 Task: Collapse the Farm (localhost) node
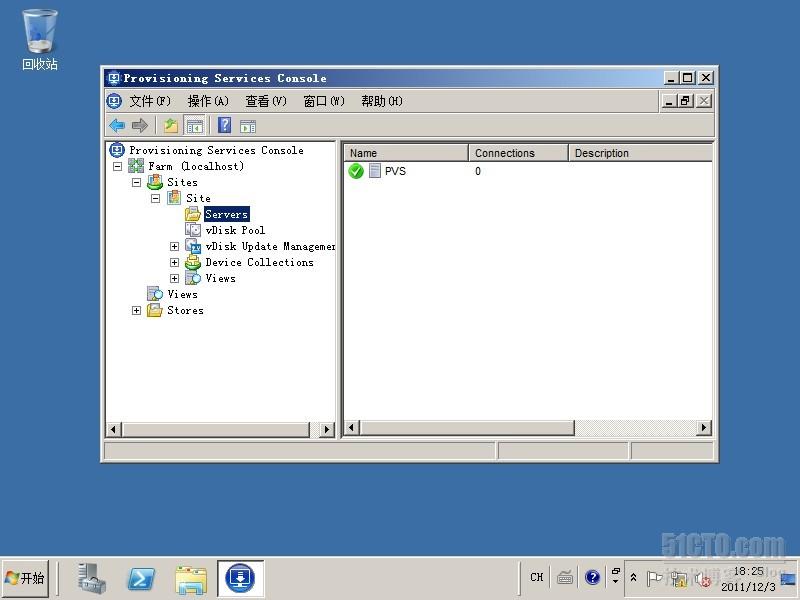tap(117, 166)
